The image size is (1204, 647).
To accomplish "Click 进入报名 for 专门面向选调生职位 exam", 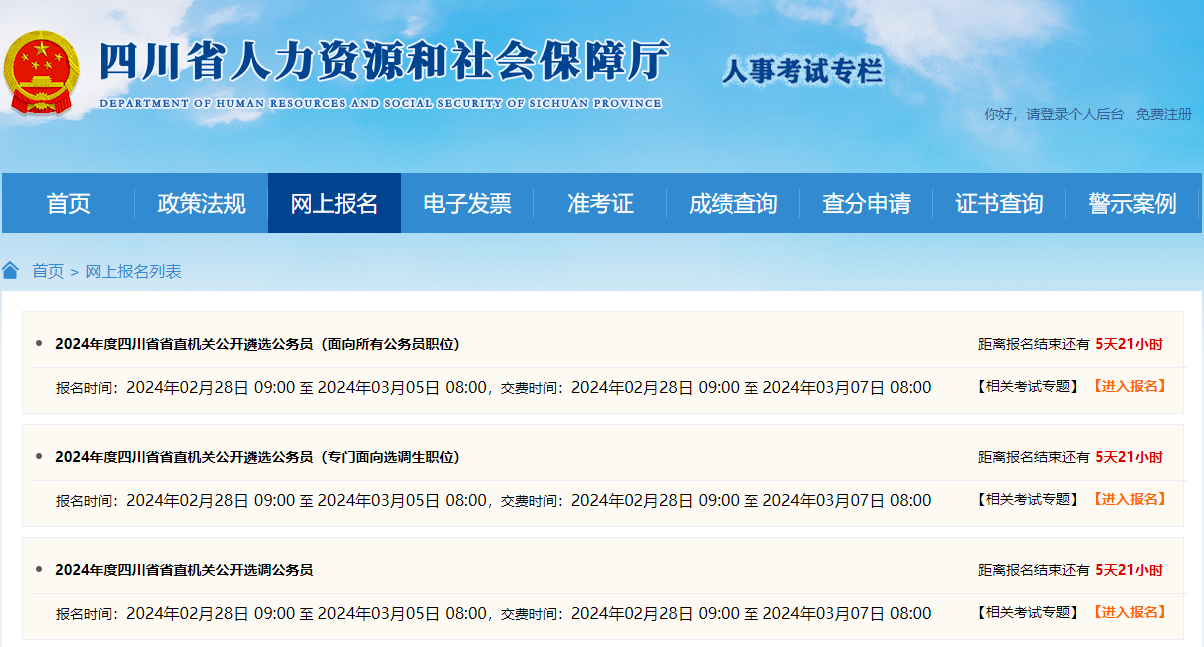I will 1128,499.
